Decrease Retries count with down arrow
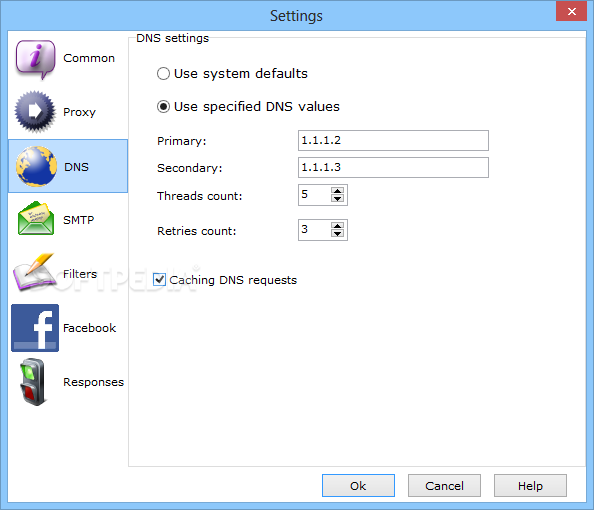594x510 pixels. pyautogui.click(x=337, y=233)
